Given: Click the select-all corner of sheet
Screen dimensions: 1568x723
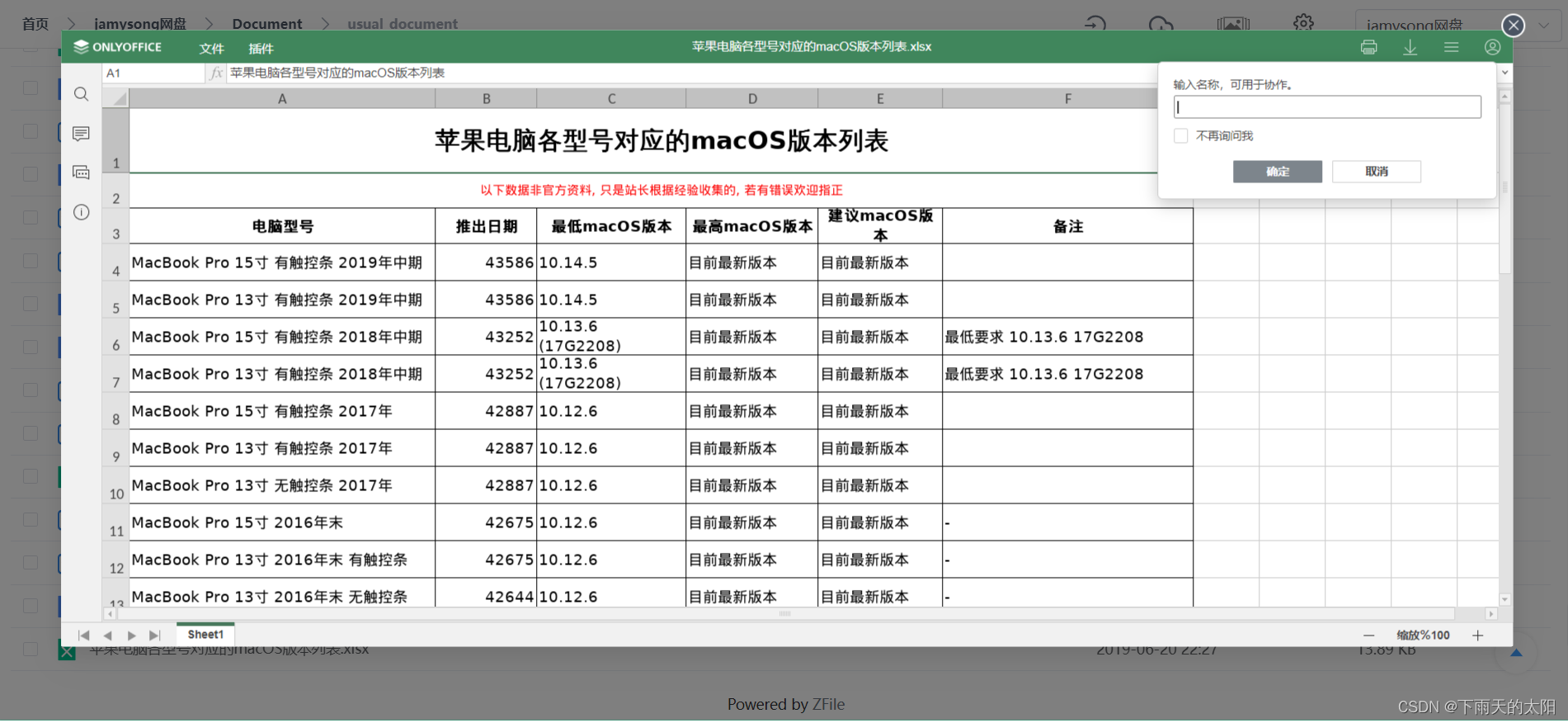Looking at the screenshot, I should pyautogui.click(x=115, y=98).
